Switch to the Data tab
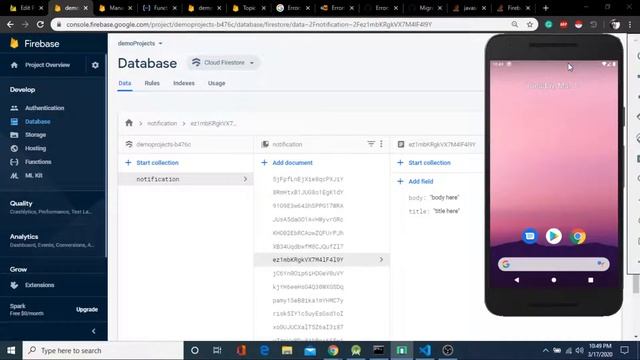 click(125, 83)
